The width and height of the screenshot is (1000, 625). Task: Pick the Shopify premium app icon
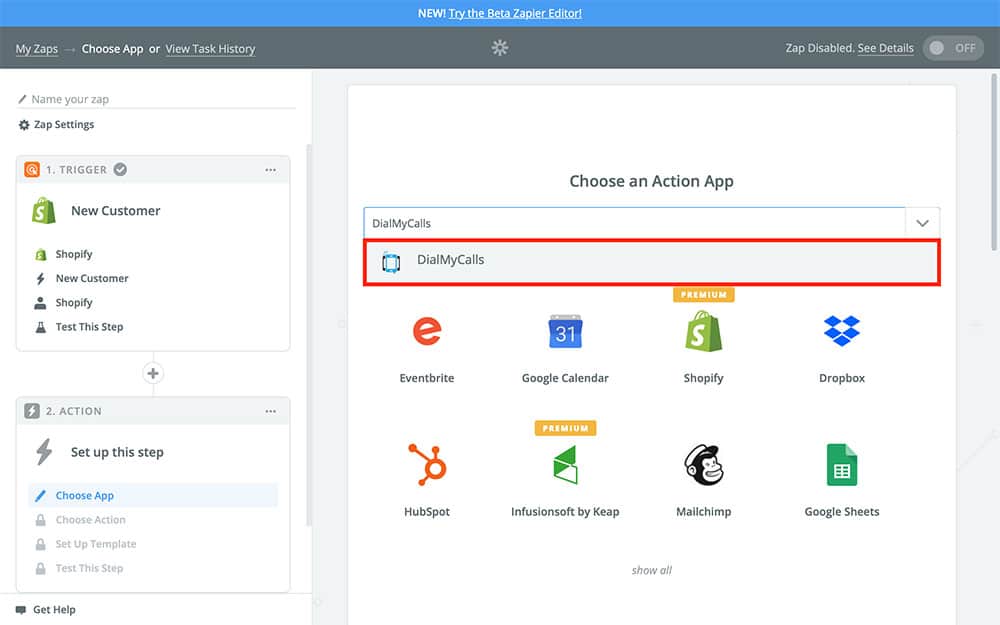tap(703, 331)
